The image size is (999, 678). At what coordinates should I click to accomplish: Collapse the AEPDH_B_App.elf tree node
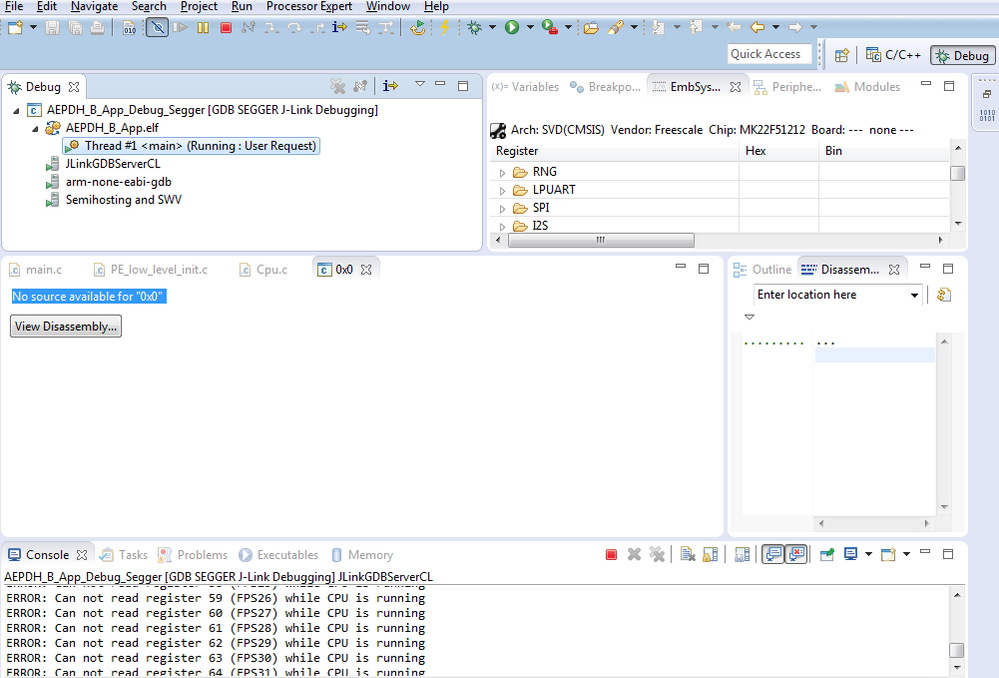pos(35,129)
